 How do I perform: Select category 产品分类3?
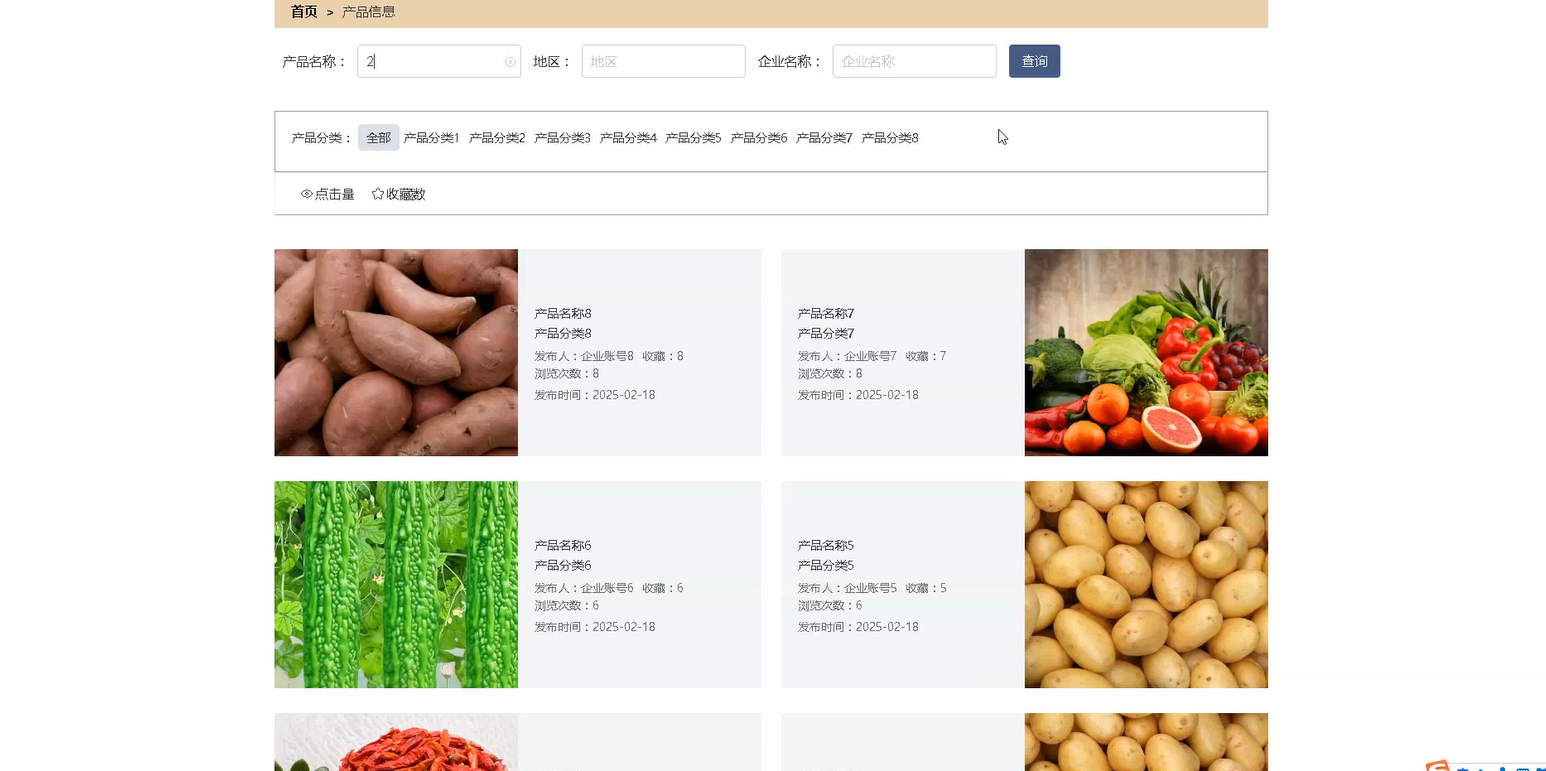(x=562, y=137)
